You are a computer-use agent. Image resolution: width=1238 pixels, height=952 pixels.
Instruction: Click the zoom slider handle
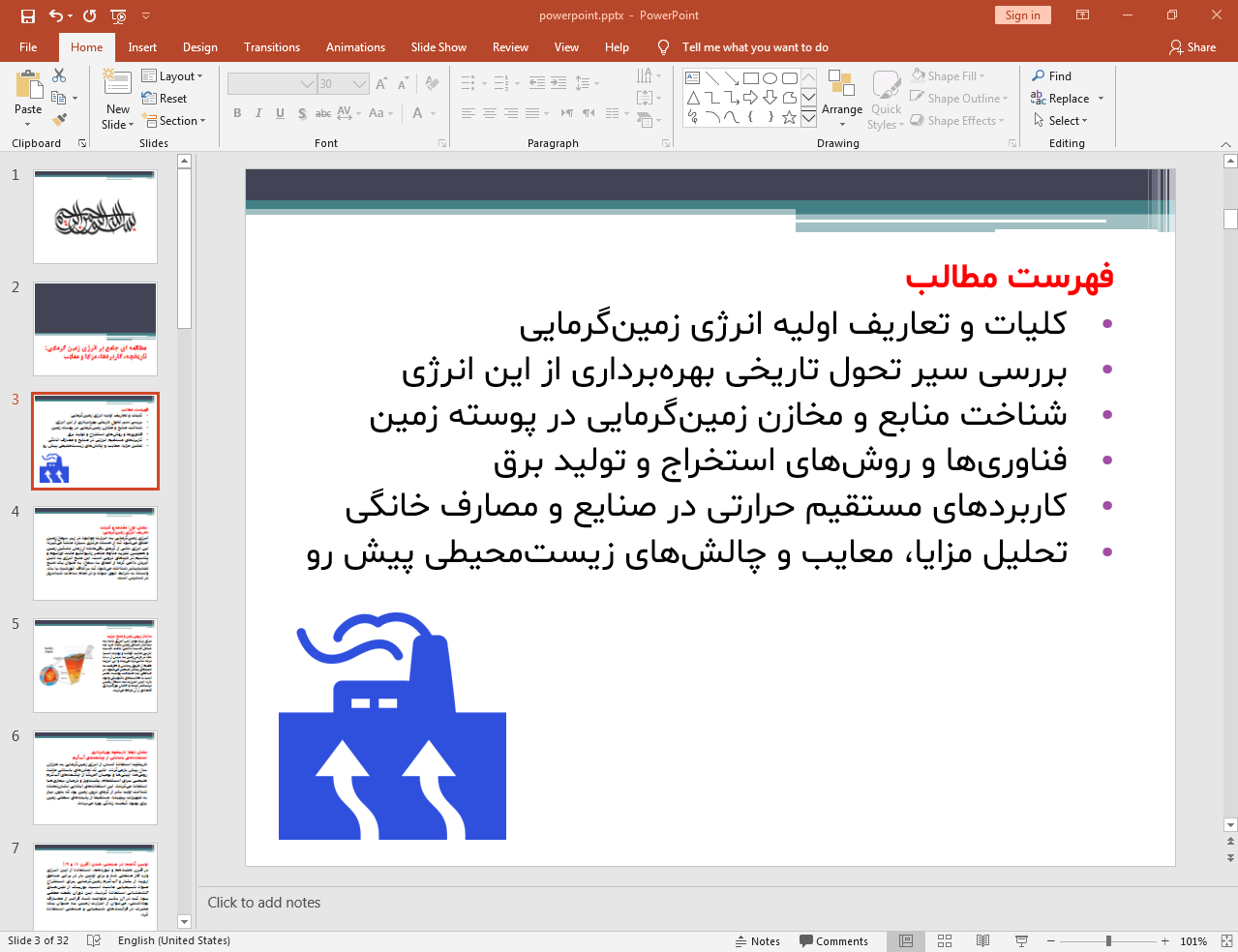(1108, 940)
